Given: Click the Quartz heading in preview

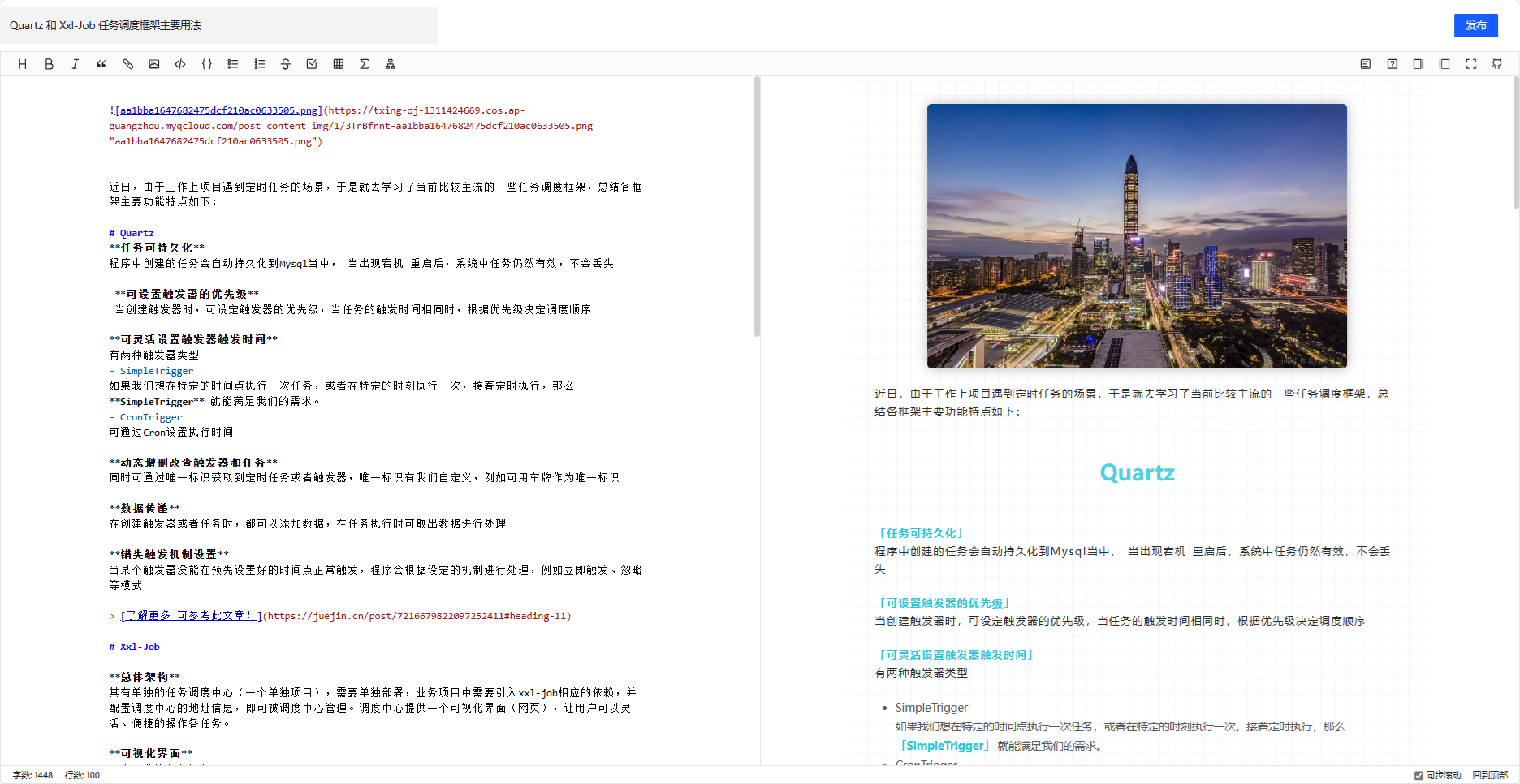Looking at the screenshot, I should point(1137,472).
